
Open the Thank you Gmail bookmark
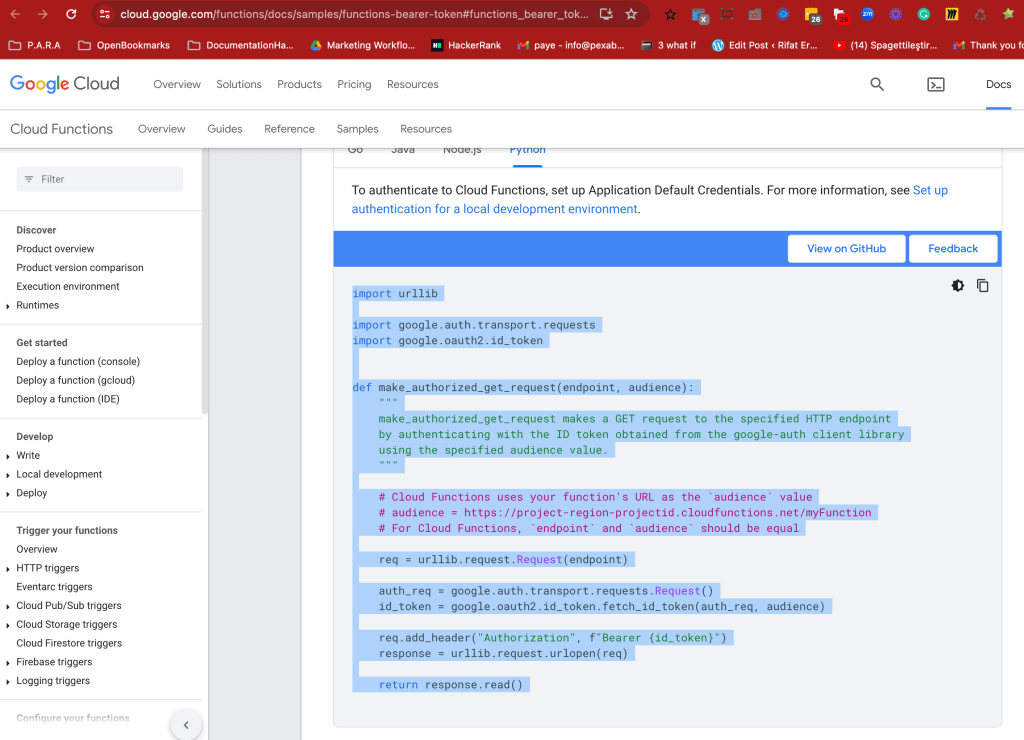click(988, 45)
